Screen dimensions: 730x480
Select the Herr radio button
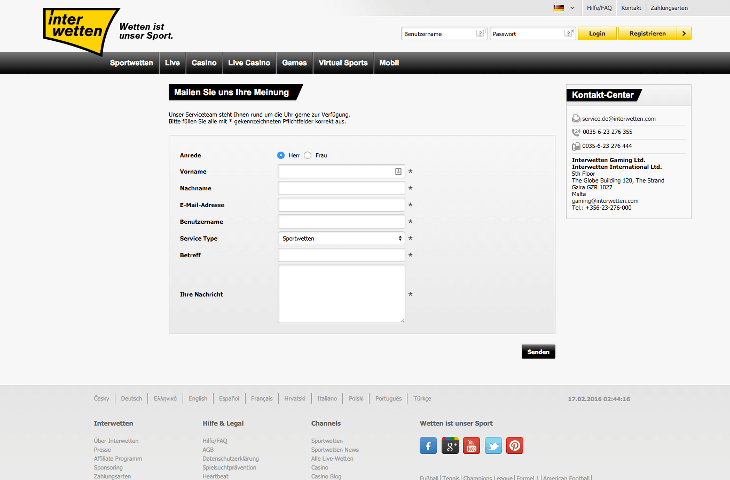click(281, 155)
